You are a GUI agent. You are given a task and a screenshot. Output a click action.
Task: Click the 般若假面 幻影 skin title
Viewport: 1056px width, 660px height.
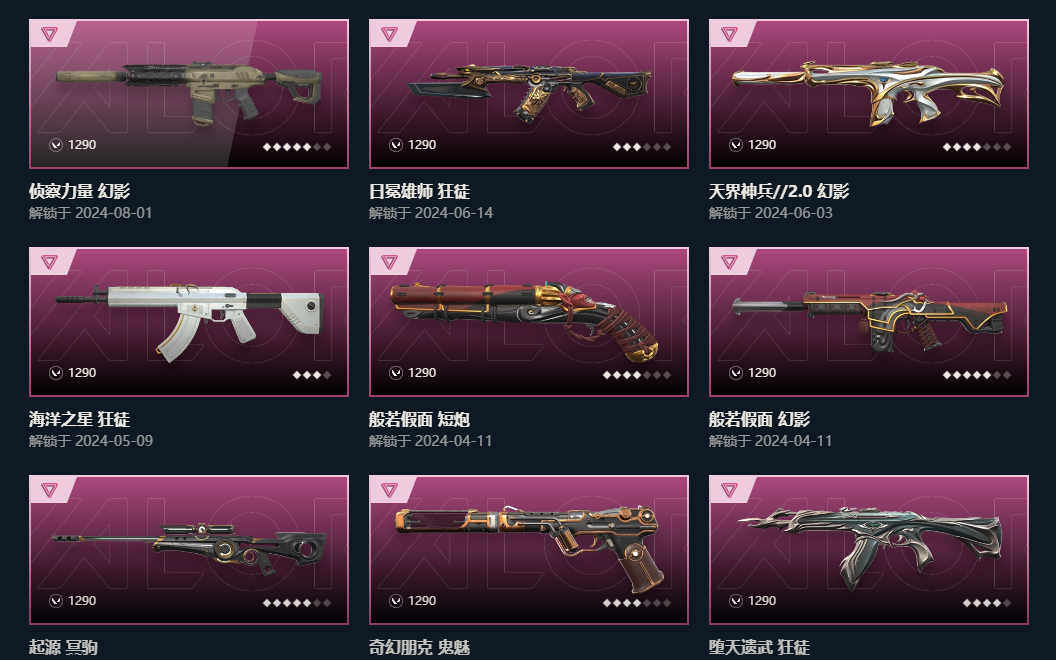(x=759, y=420)
